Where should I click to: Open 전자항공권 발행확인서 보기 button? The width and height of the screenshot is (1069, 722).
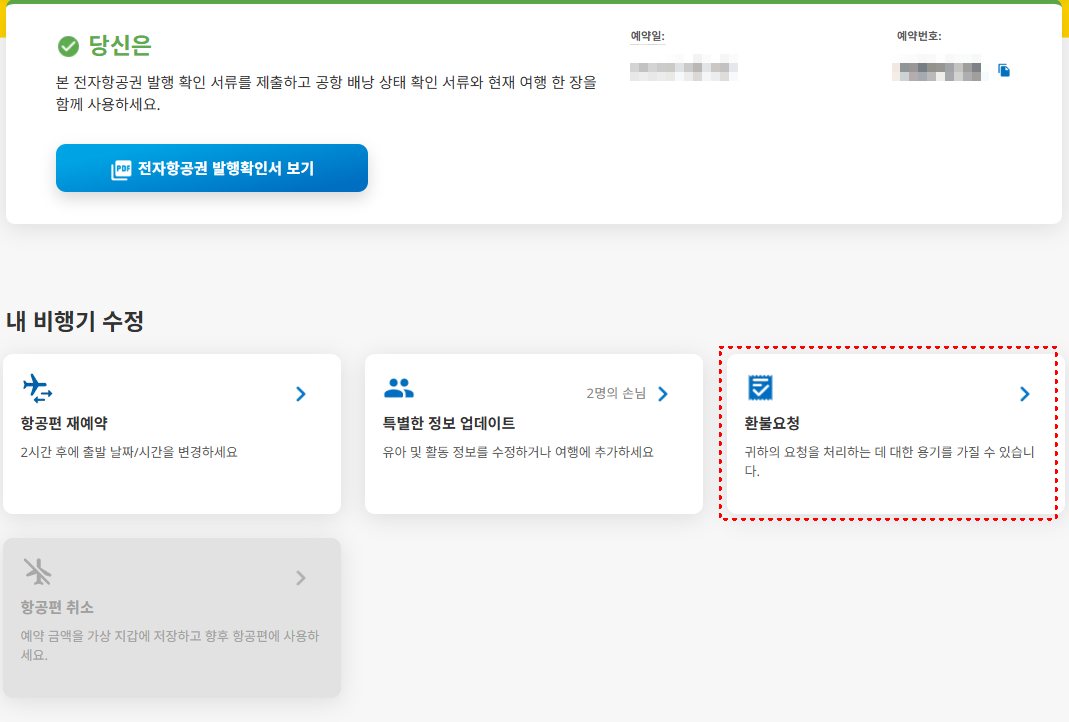212,168
